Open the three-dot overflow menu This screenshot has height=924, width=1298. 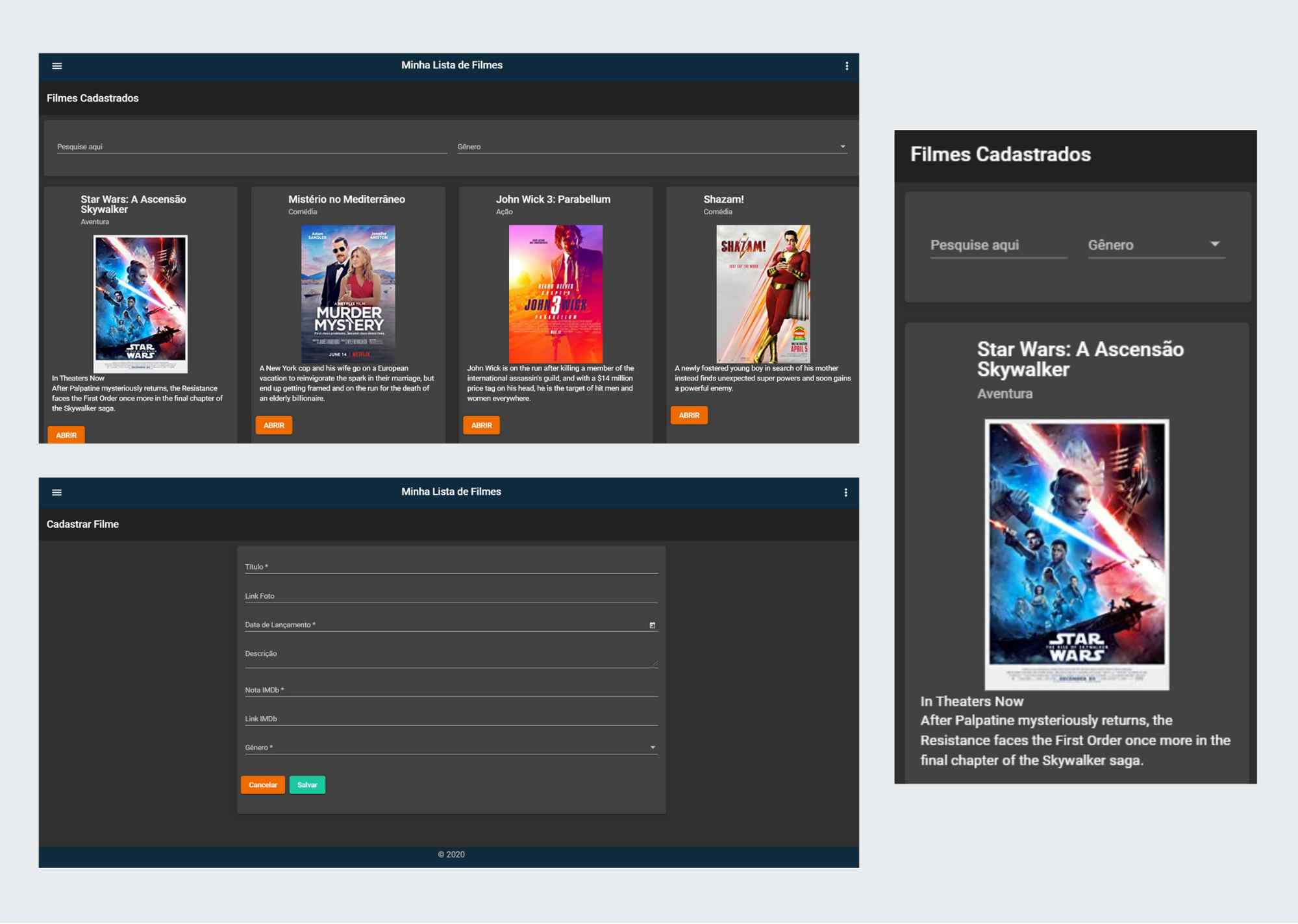point(846,66)
